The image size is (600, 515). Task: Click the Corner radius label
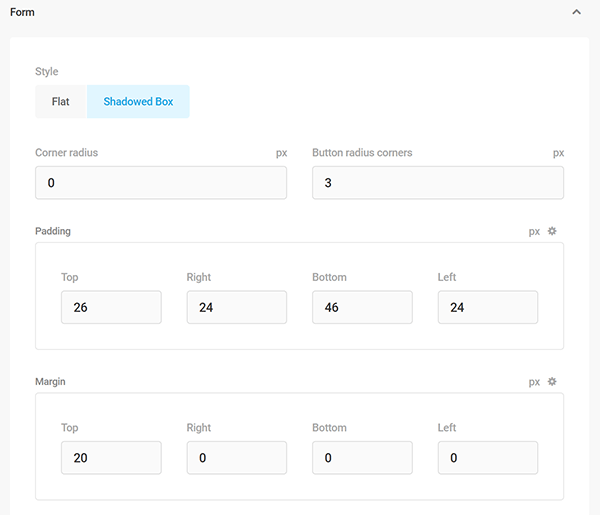click(x=67, y=153)
